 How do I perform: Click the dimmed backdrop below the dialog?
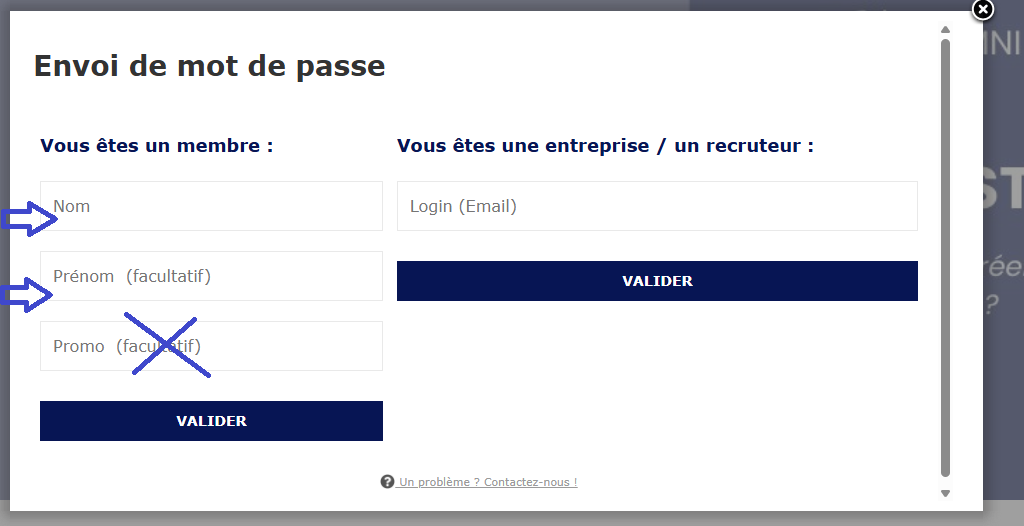pyautogui.click(x=500, y=519)
